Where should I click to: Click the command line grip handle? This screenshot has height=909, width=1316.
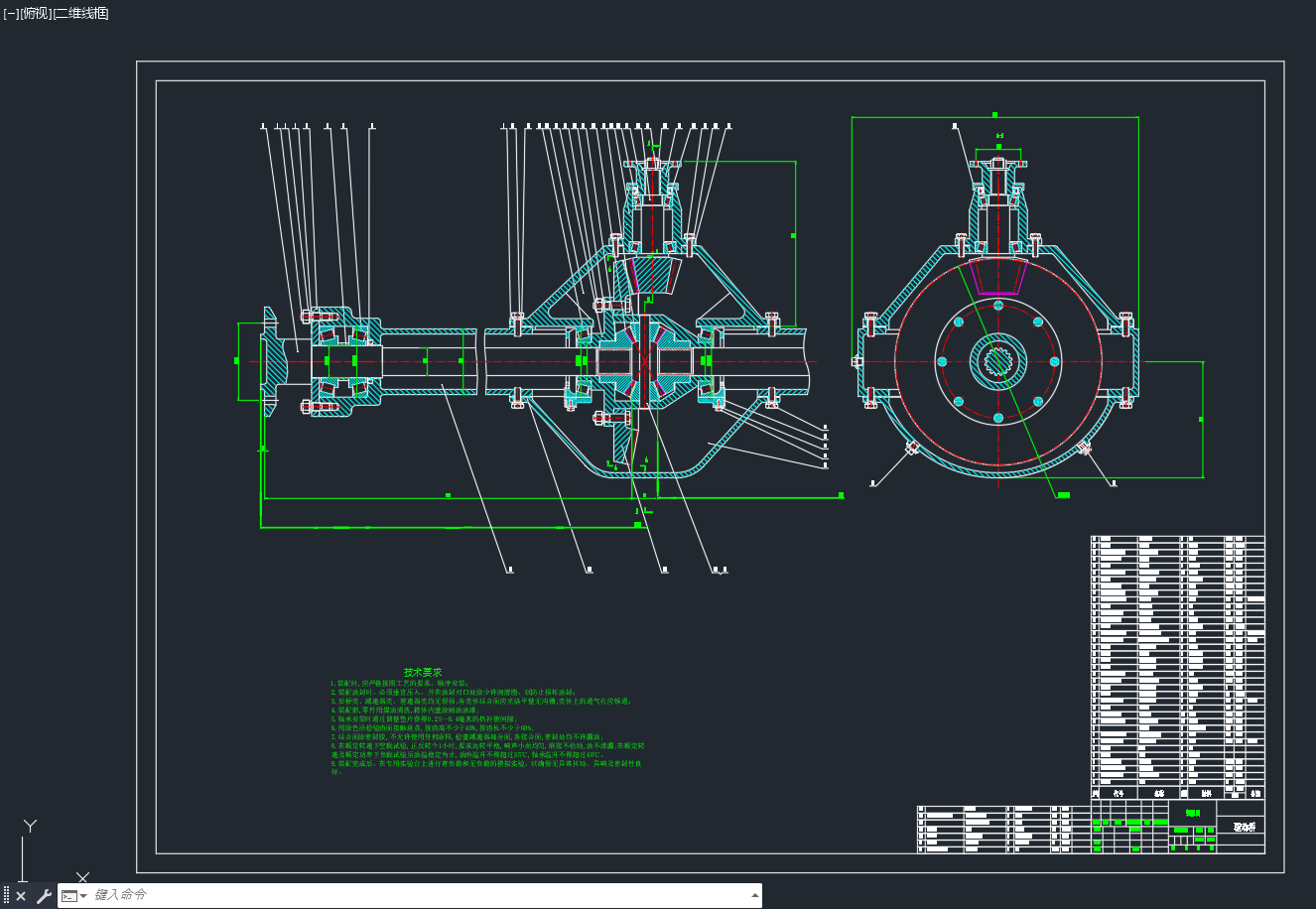point(6,896)
